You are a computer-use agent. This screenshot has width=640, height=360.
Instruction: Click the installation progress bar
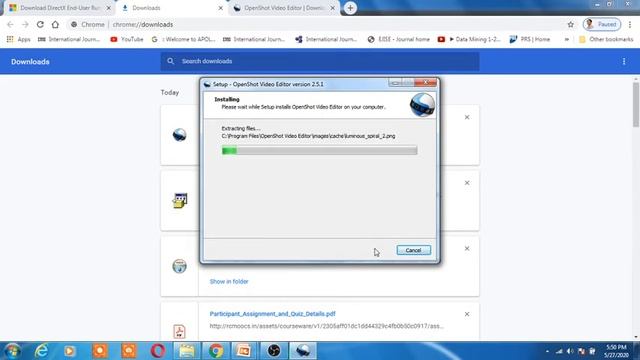[x=319, y=151]
